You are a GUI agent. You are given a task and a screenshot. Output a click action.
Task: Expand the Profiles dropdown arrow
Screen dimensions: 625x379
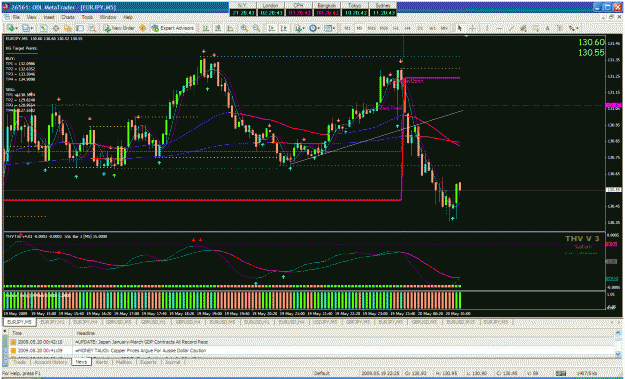(x=32, y=28)
